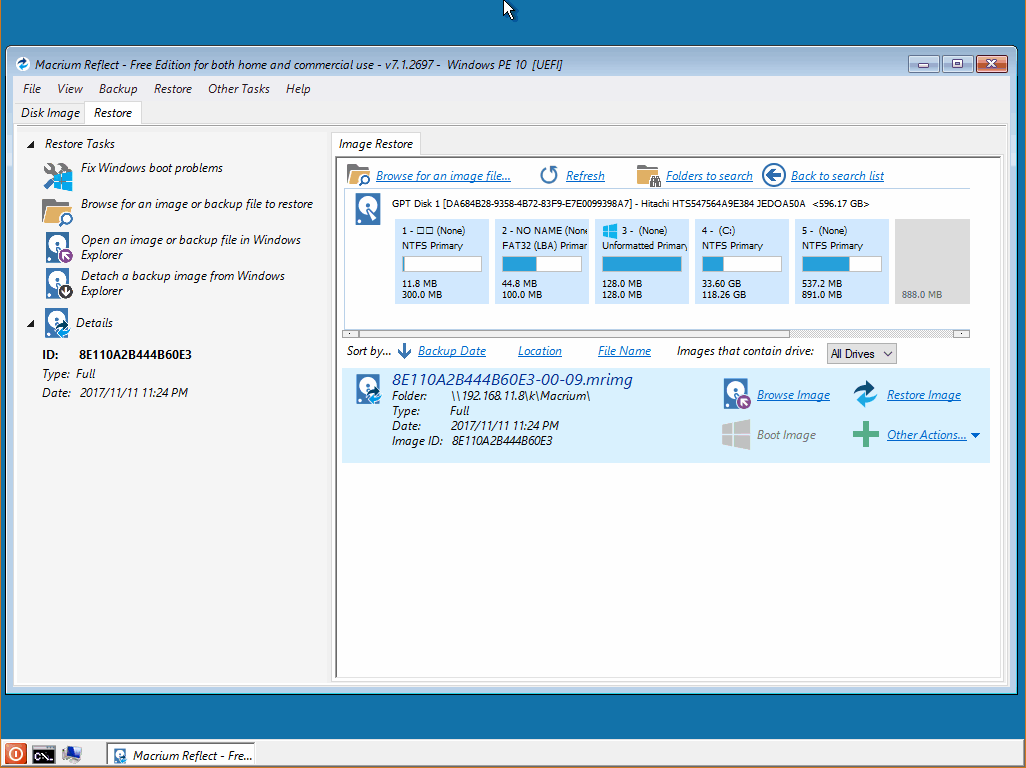Click the Refresh circular arrow icon
The image size is (1026, 768).
point(549,175)
